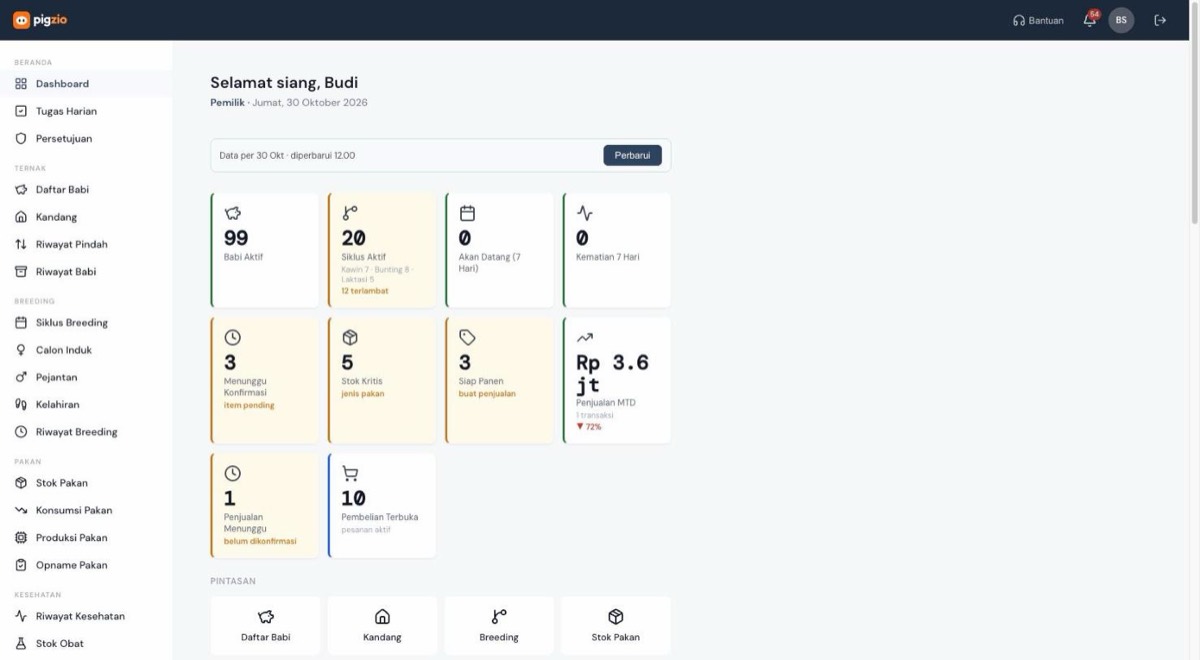Click the Kematian 7 Hari card

616,250
